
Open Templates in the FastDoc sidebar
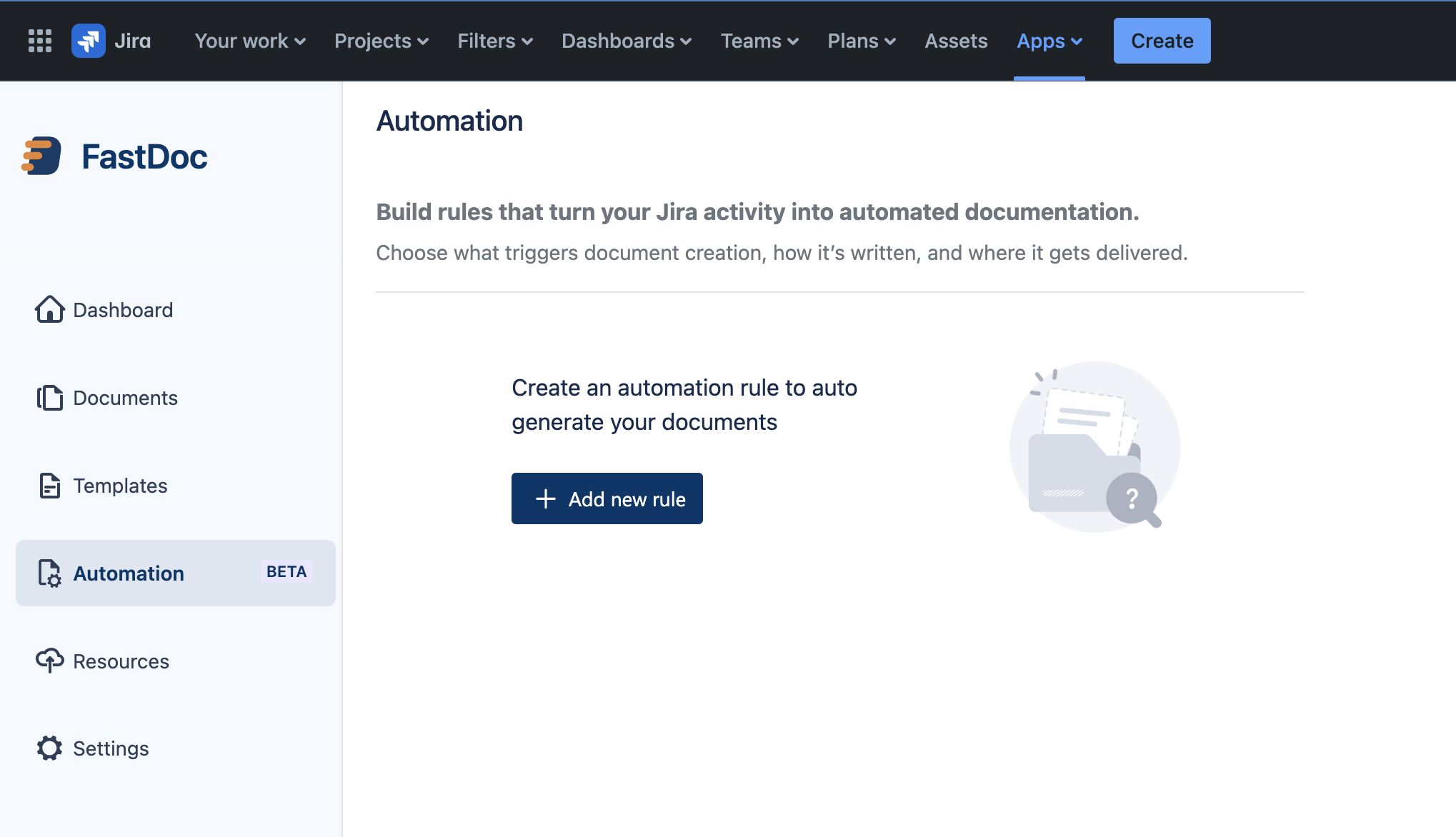pos(176,486)
